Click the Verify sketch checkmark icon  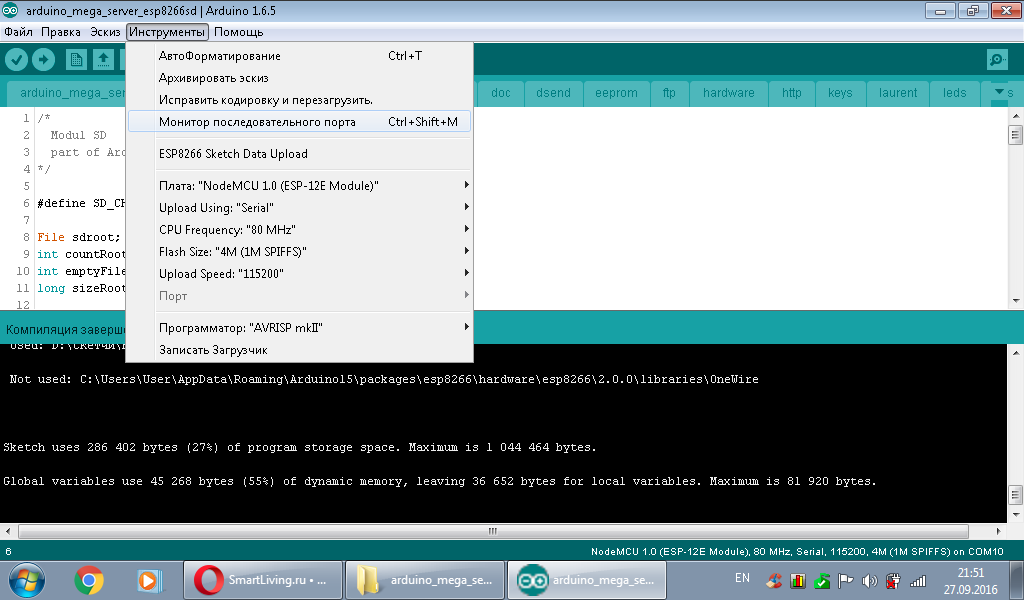point(16,60)
